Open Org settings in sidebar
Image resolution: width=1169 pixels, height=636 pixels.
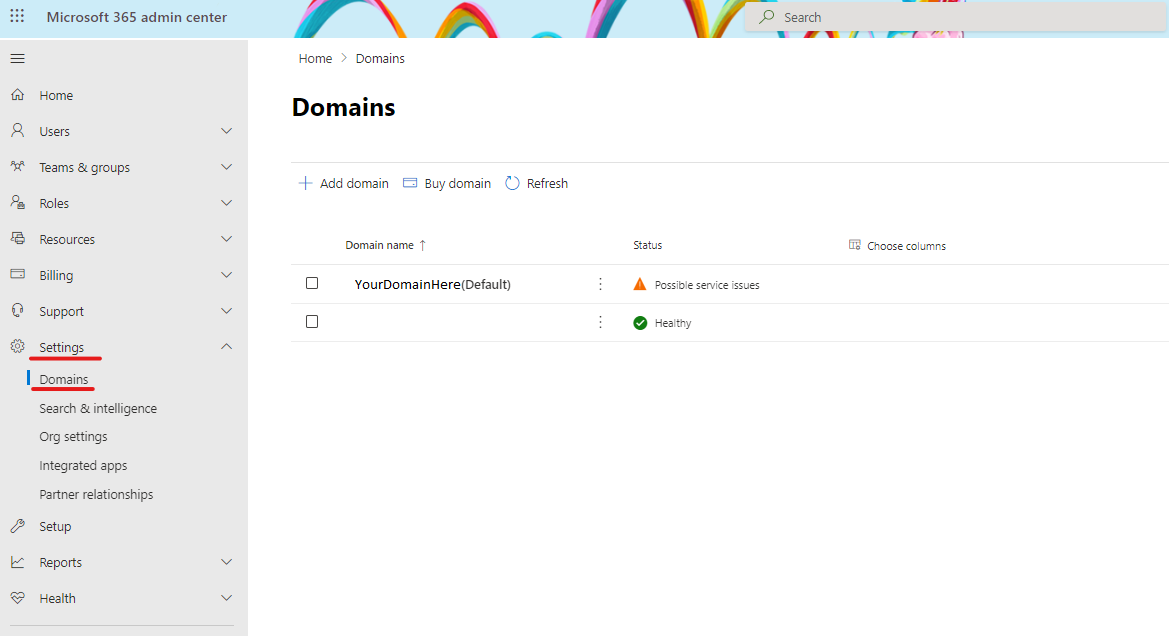point(73,437)
